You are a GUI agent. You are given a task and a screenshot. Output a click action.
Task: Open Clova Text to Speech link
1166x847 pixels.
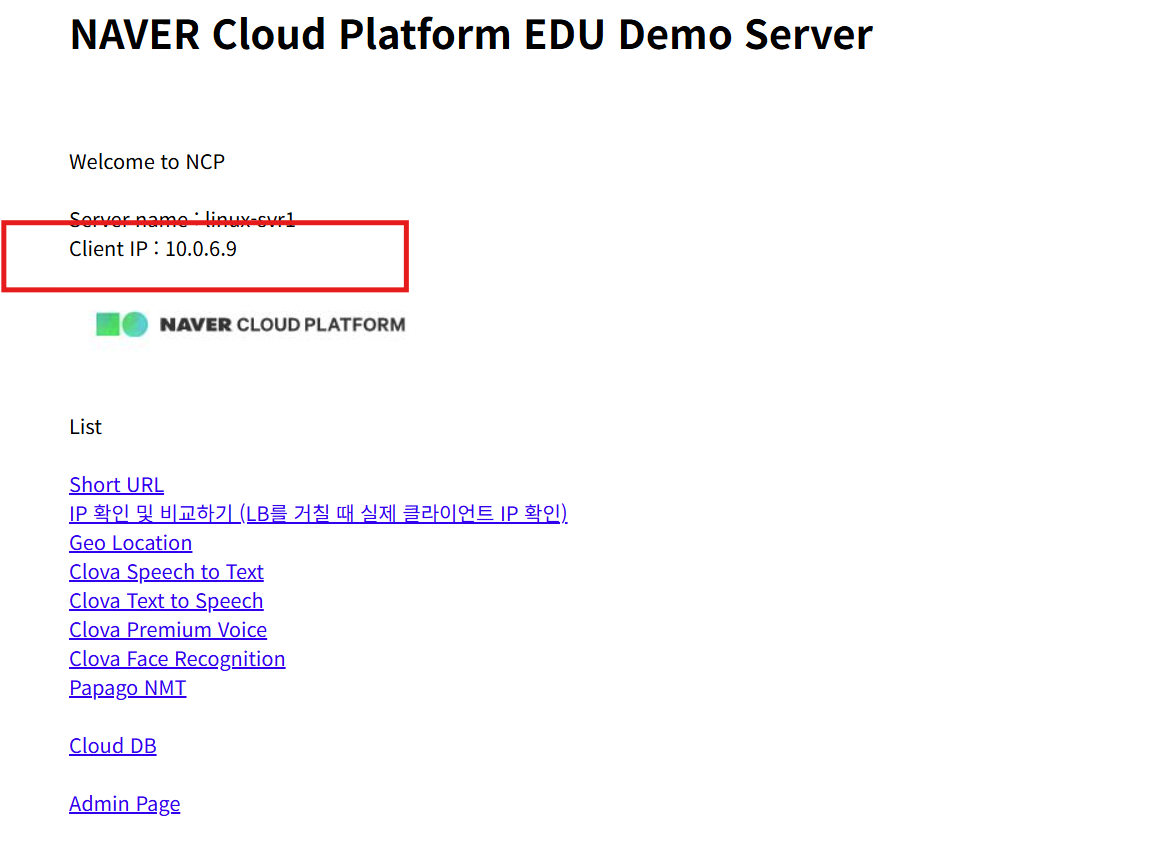pyautogui.click(x=166, y=601)
